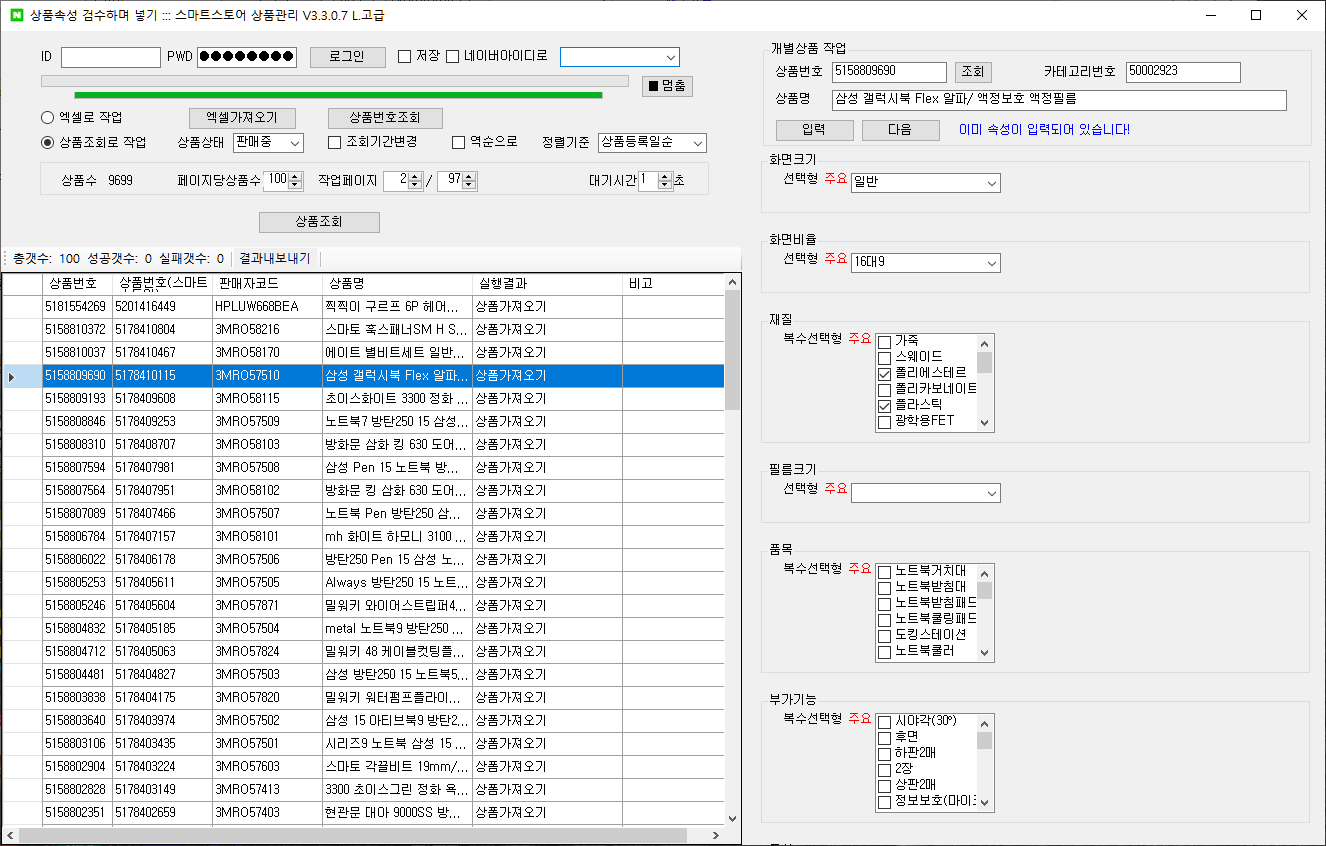Click the 대기시간 seconds stepper
The width and height of the screenshot is (1326, 846).
(x=666, y=181)
